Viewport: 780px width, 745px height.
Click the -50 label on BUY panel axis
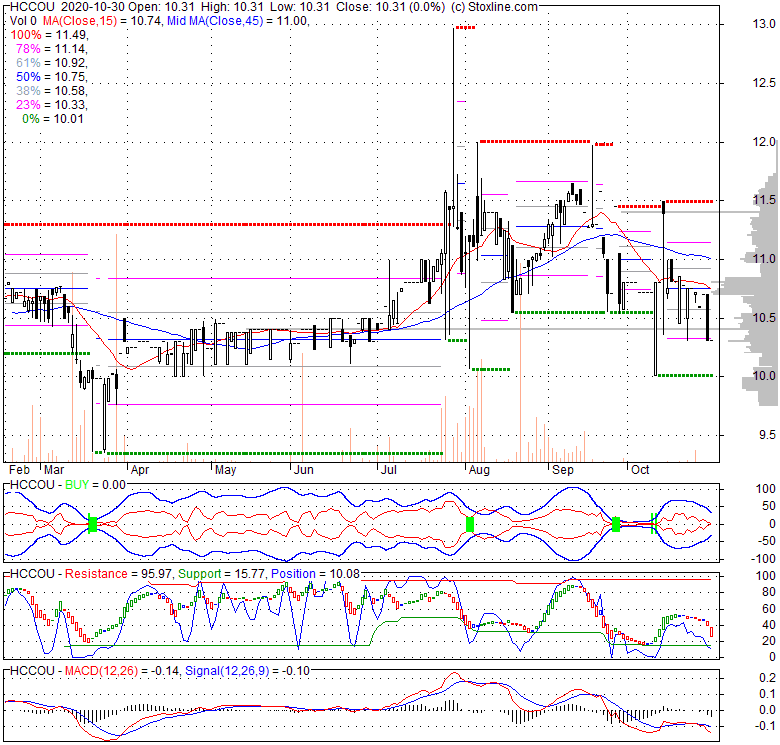767,541
